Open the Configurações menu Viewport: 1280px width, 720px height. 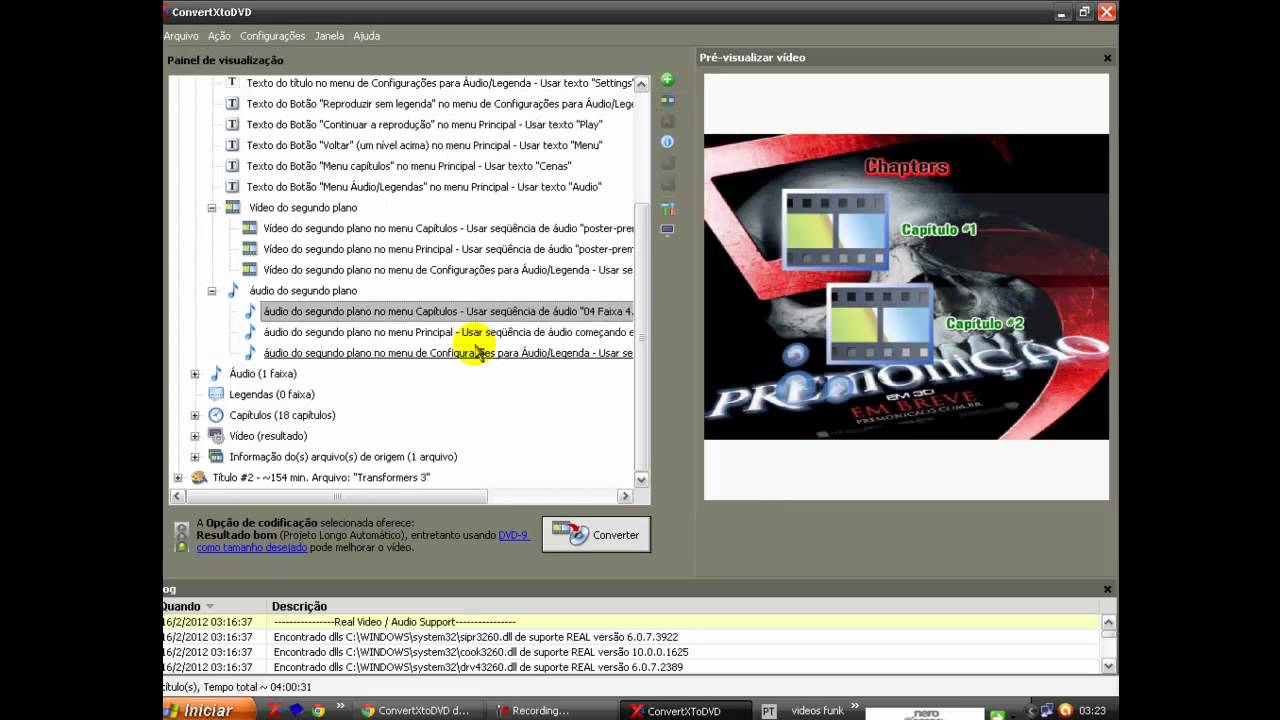pyautogui.click(x=272, y=36)
